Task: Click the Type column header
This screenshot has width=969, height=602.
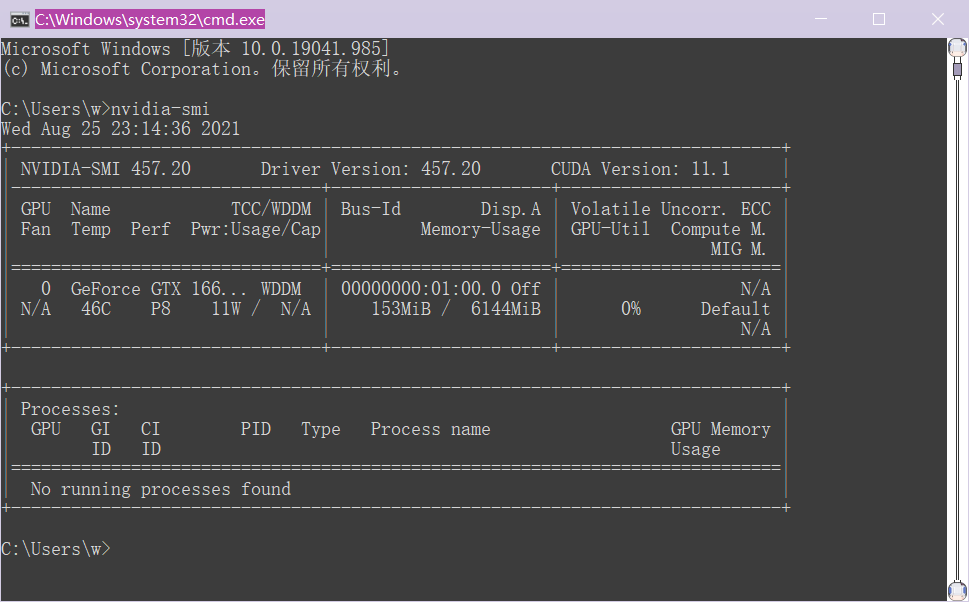Action: coord(321,429)
